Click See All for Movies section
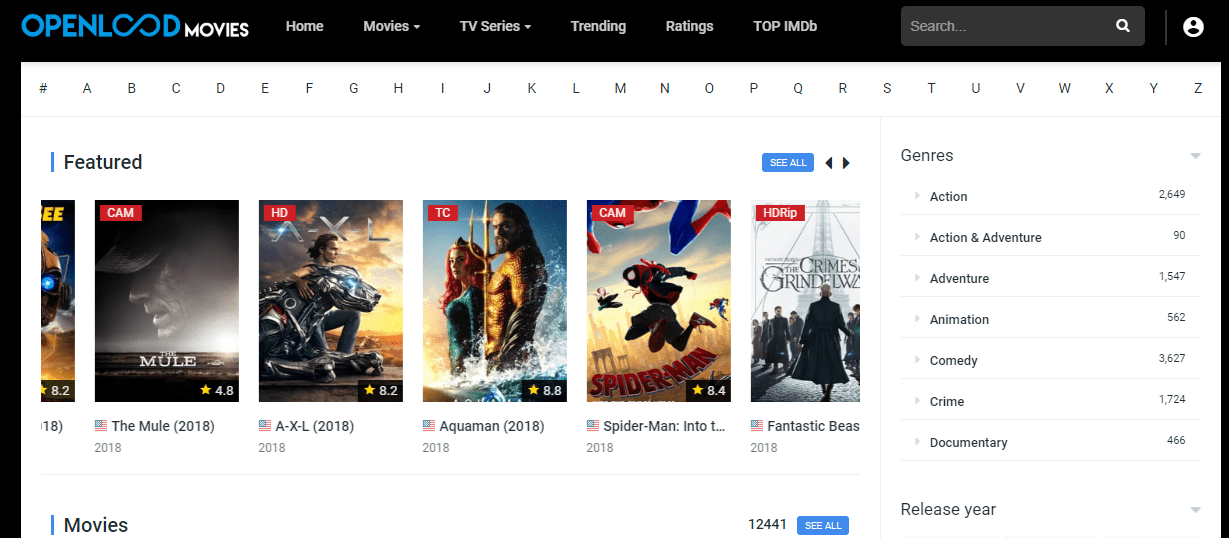 [823, 526]
